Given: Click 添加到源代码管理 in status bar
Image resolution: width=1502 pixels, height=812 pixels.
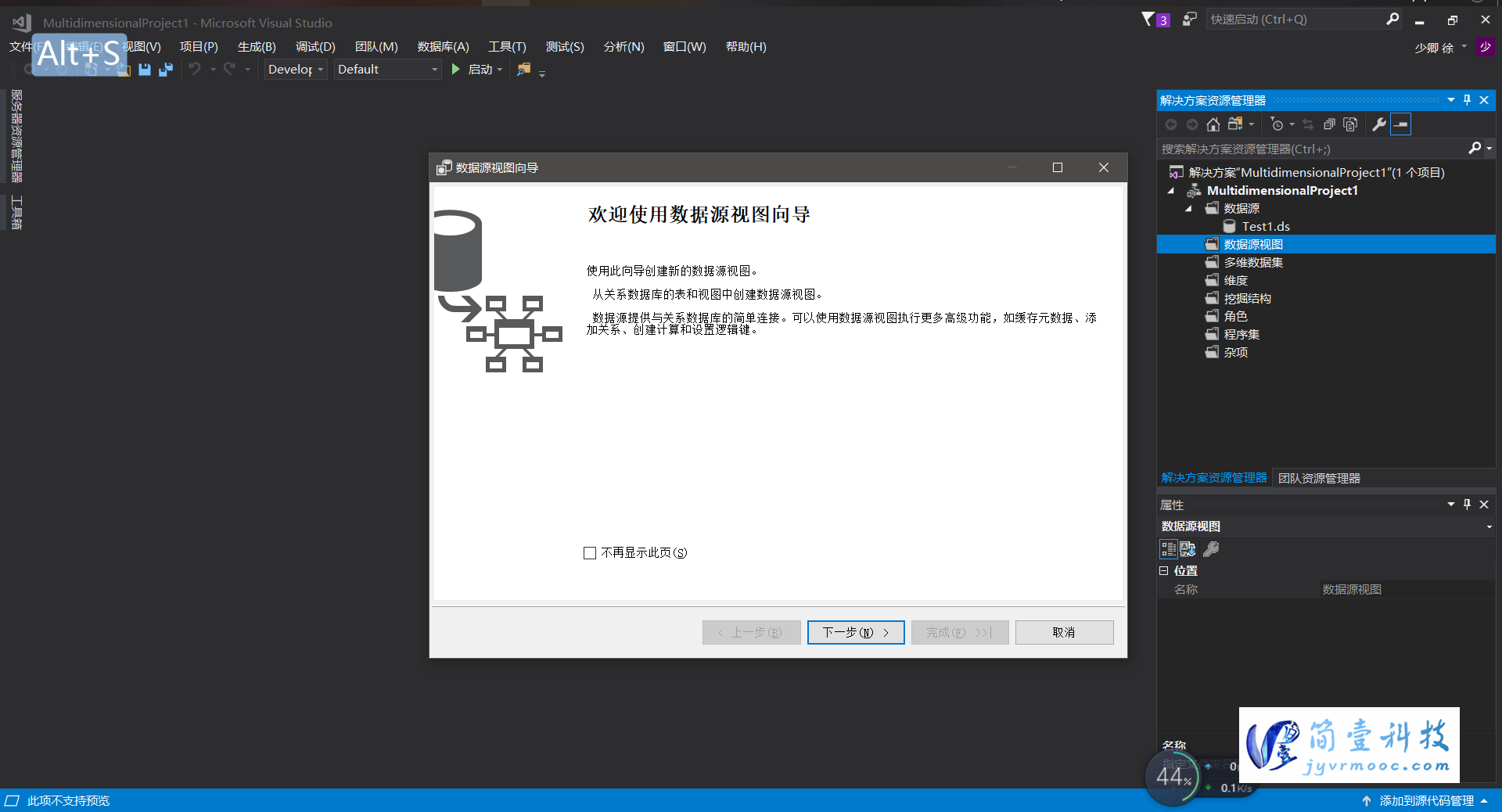Looking at the screenshot, I should pyautogui.click(x=1426, y=801).
